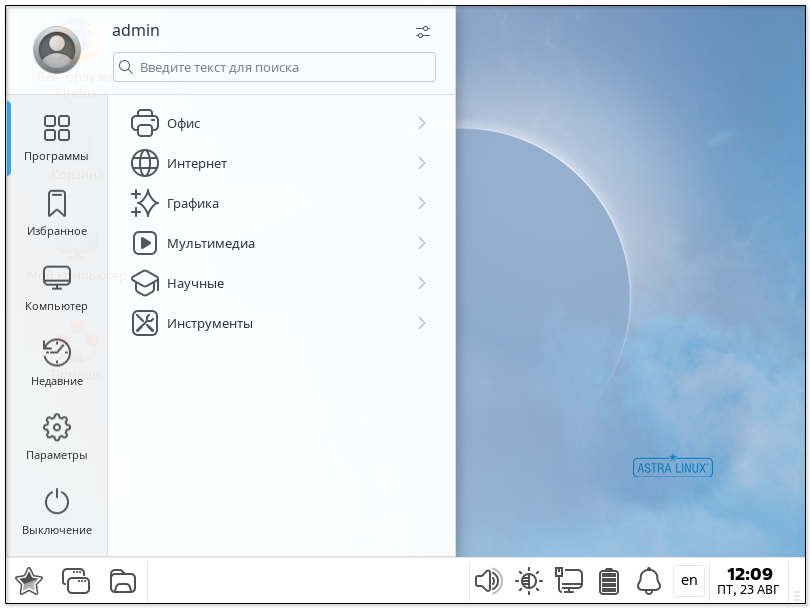
Task: Select the Инструменты label
Action: (210, 324)
